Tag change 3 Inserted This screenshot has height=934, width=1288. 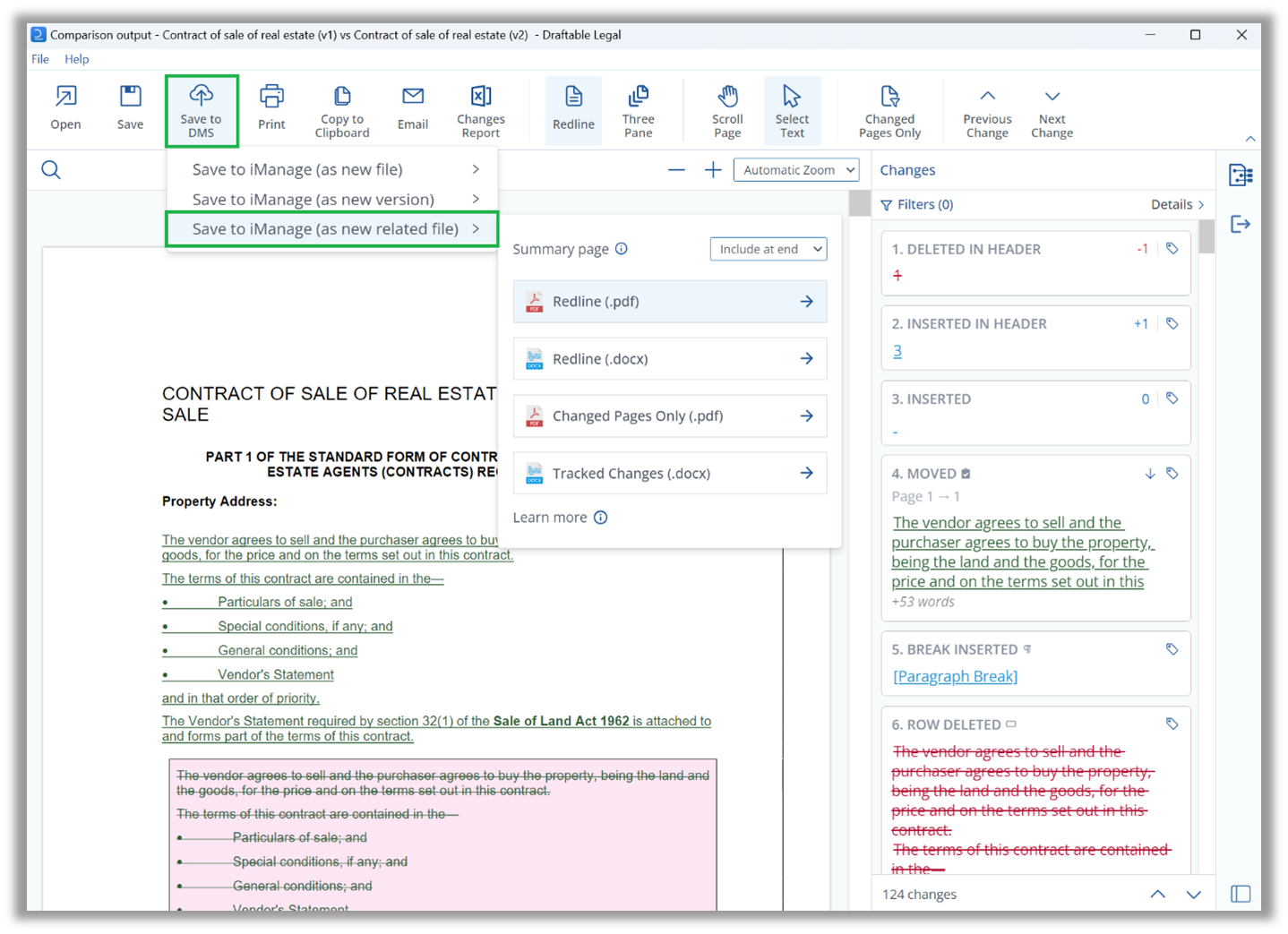[1172, 398]
